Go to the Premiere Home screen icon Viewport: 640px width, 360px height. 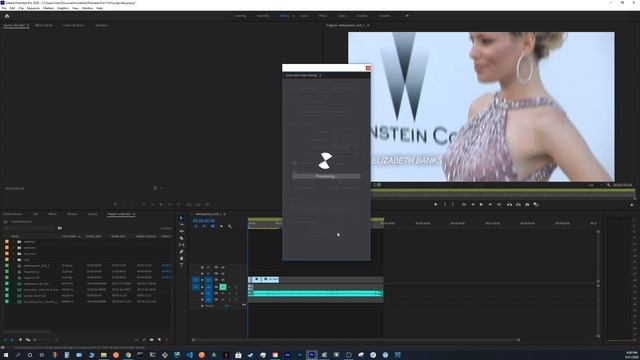(7, 16)
